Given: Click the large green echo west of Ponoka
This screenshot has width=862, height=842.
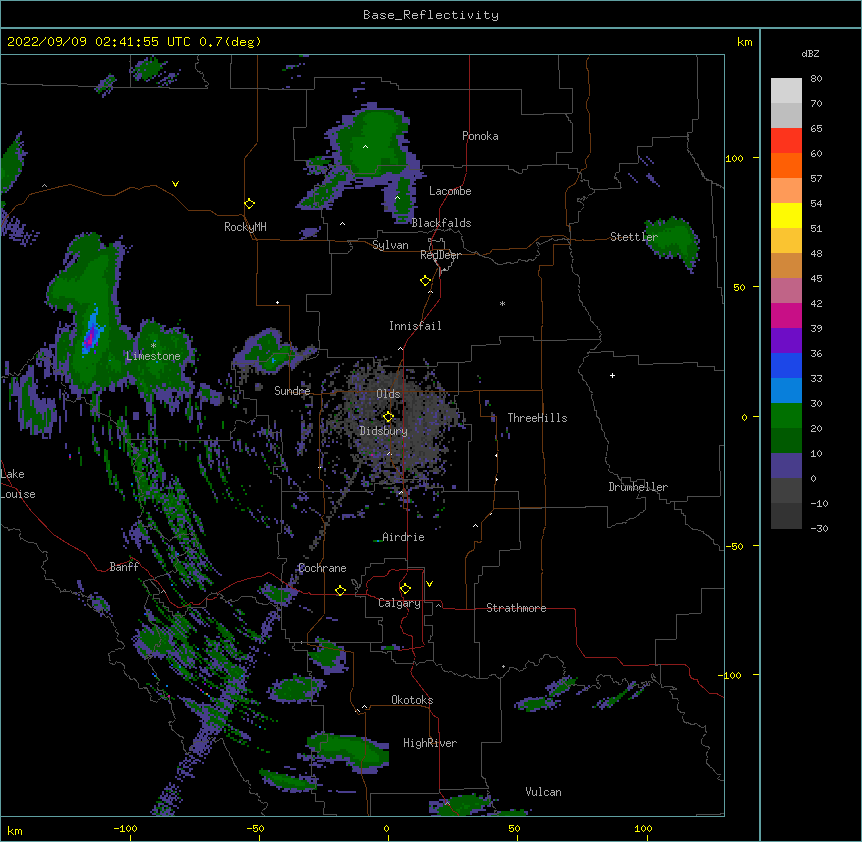Looking at the screenshot, I should 372,142.
